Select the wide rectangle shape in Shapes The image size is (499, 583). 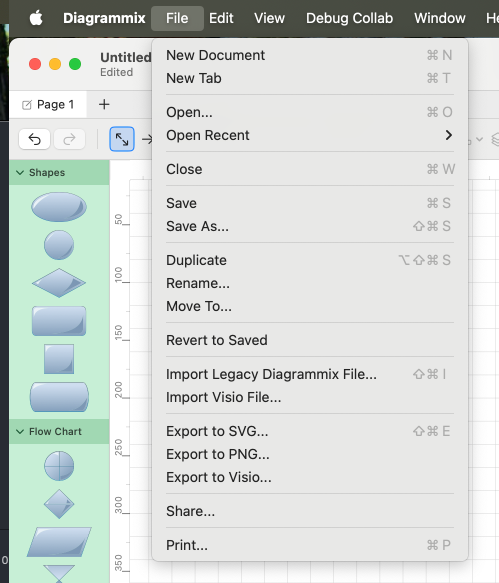tap(59, 321)
